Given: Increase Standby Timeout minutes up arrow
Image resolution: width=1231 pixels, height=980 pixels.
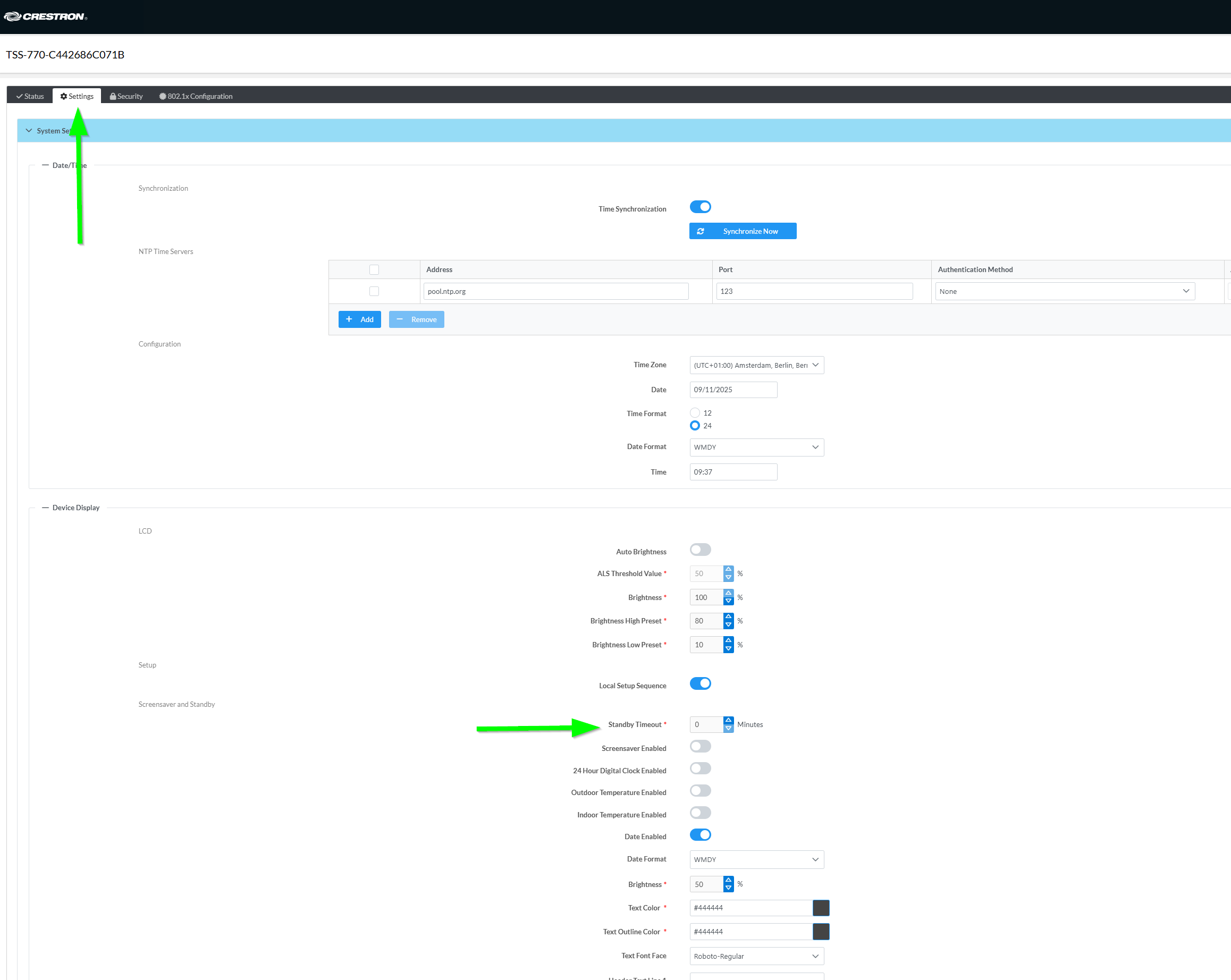Looking at the screenshot, I should pyautogui.click(x=728, y=720).
